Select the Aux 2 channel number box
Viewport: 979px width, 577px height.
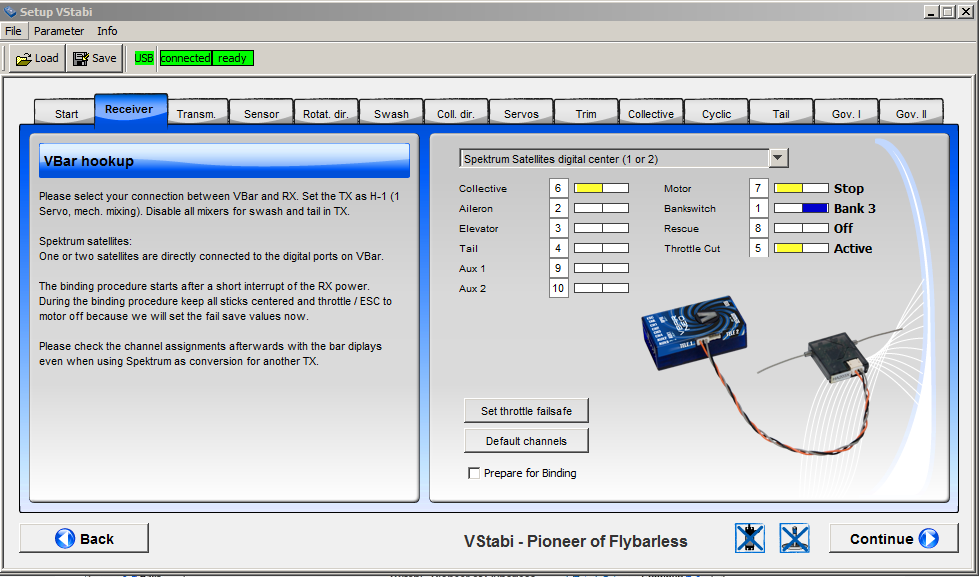point(558,288)
